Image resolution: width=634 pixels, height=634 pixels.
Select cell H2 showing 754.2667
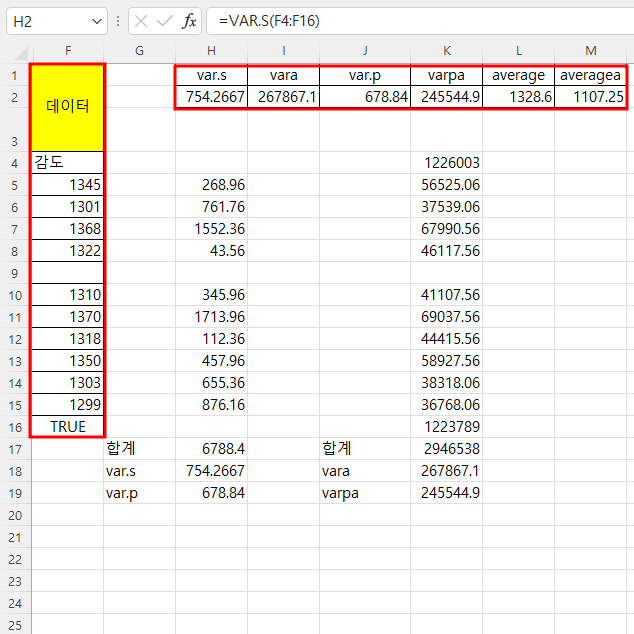click(211, 97)
